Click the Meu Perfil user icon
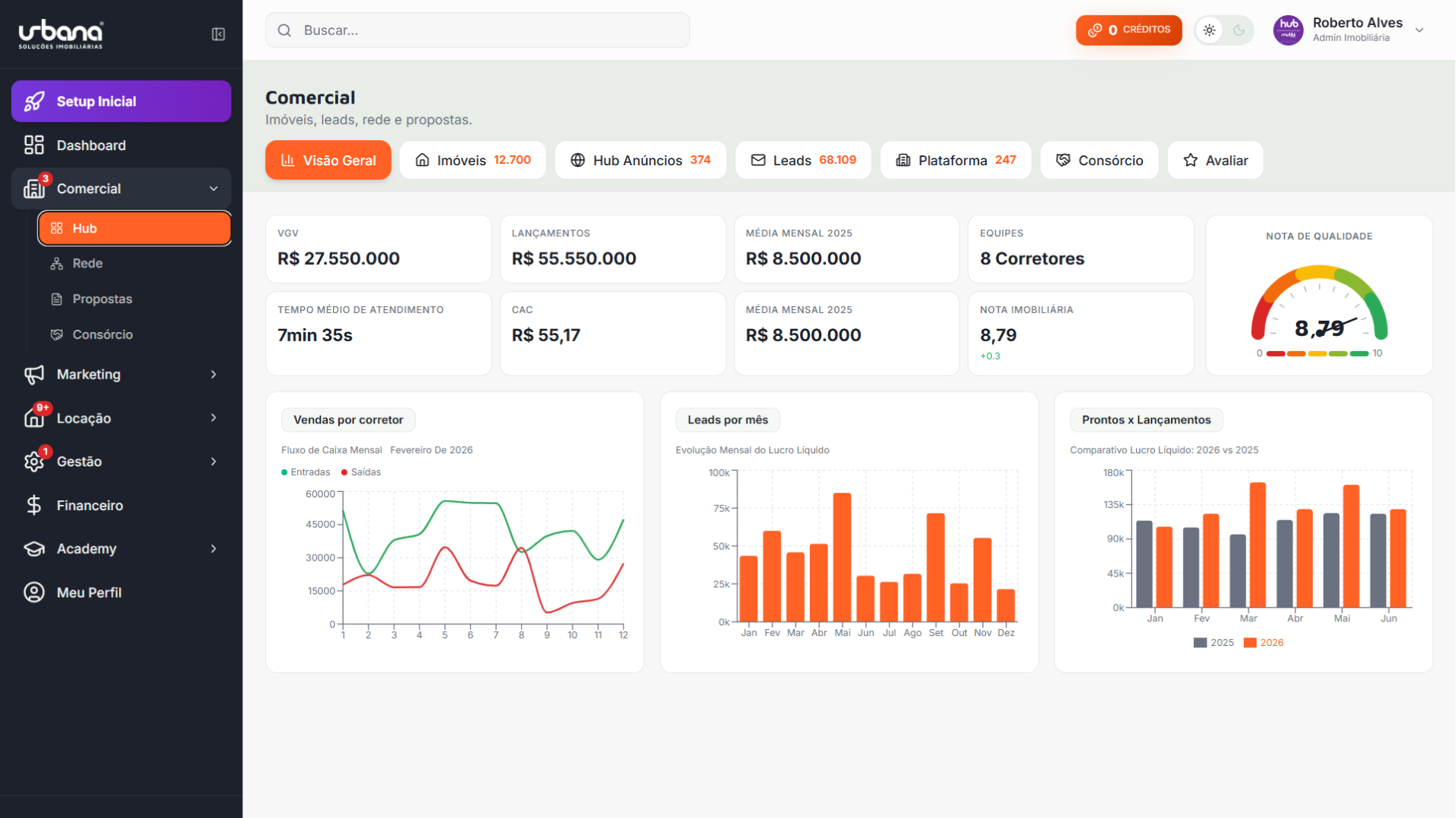Image resolution: width=1456 pixels, height=818 pixels. [x=34, y=592]
